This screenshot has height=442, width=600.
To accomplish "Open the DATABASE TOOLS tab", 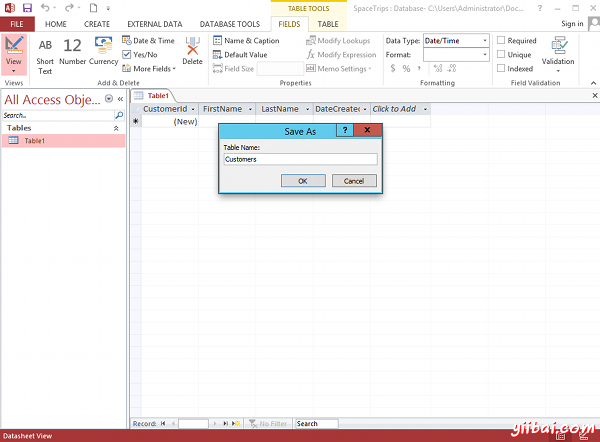I will click(230, 23).
